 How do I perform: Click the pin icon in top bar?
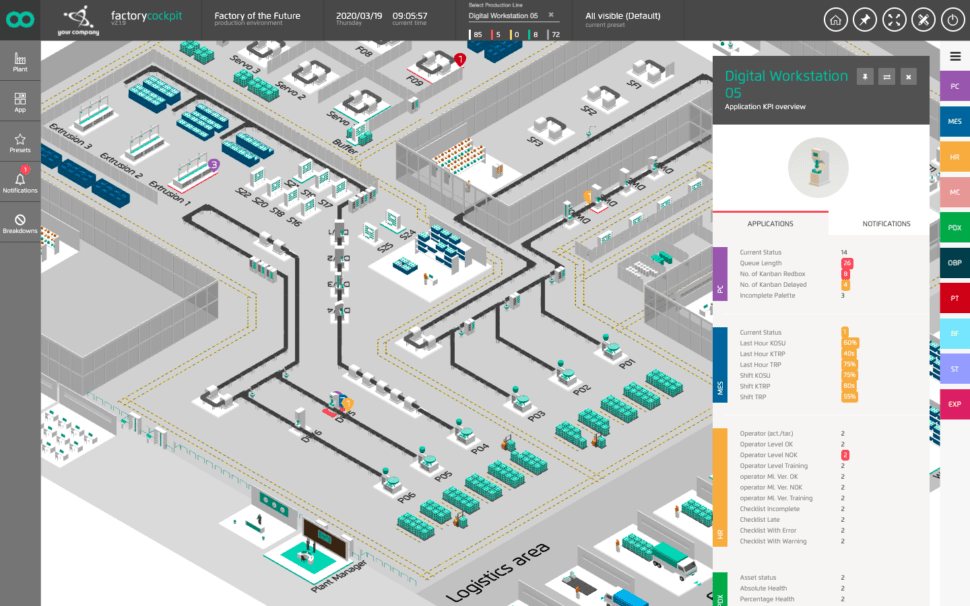click(864, 20)
